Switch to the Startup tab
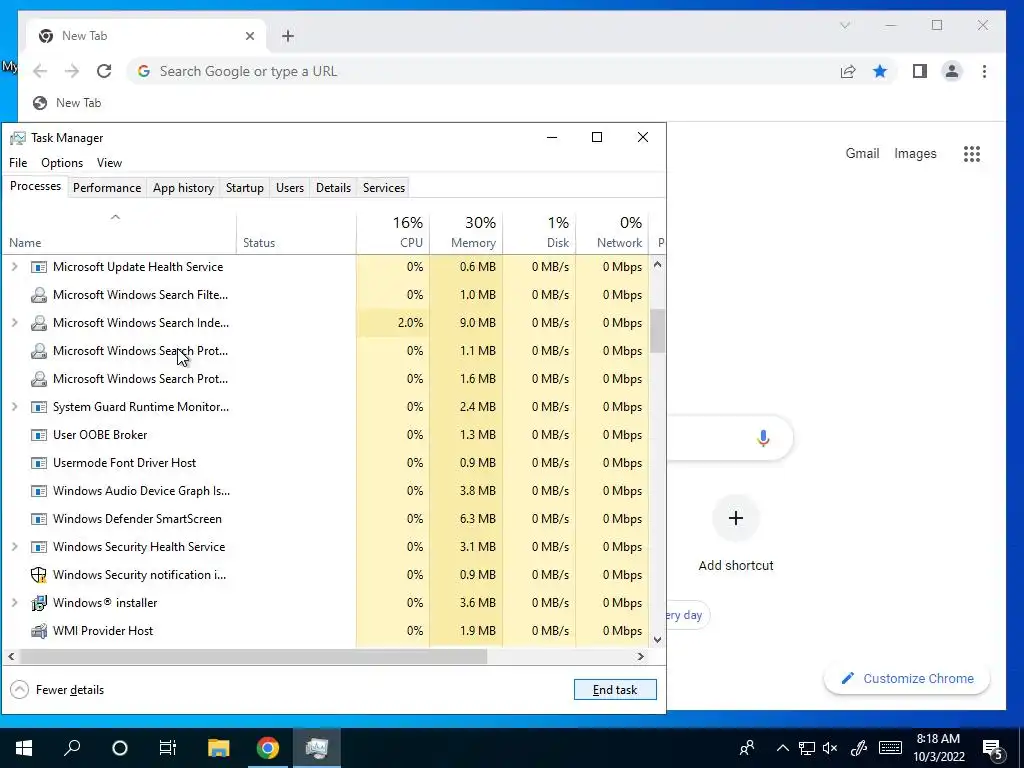Screen dimensions: 1024x768 (x=245, y=188)
